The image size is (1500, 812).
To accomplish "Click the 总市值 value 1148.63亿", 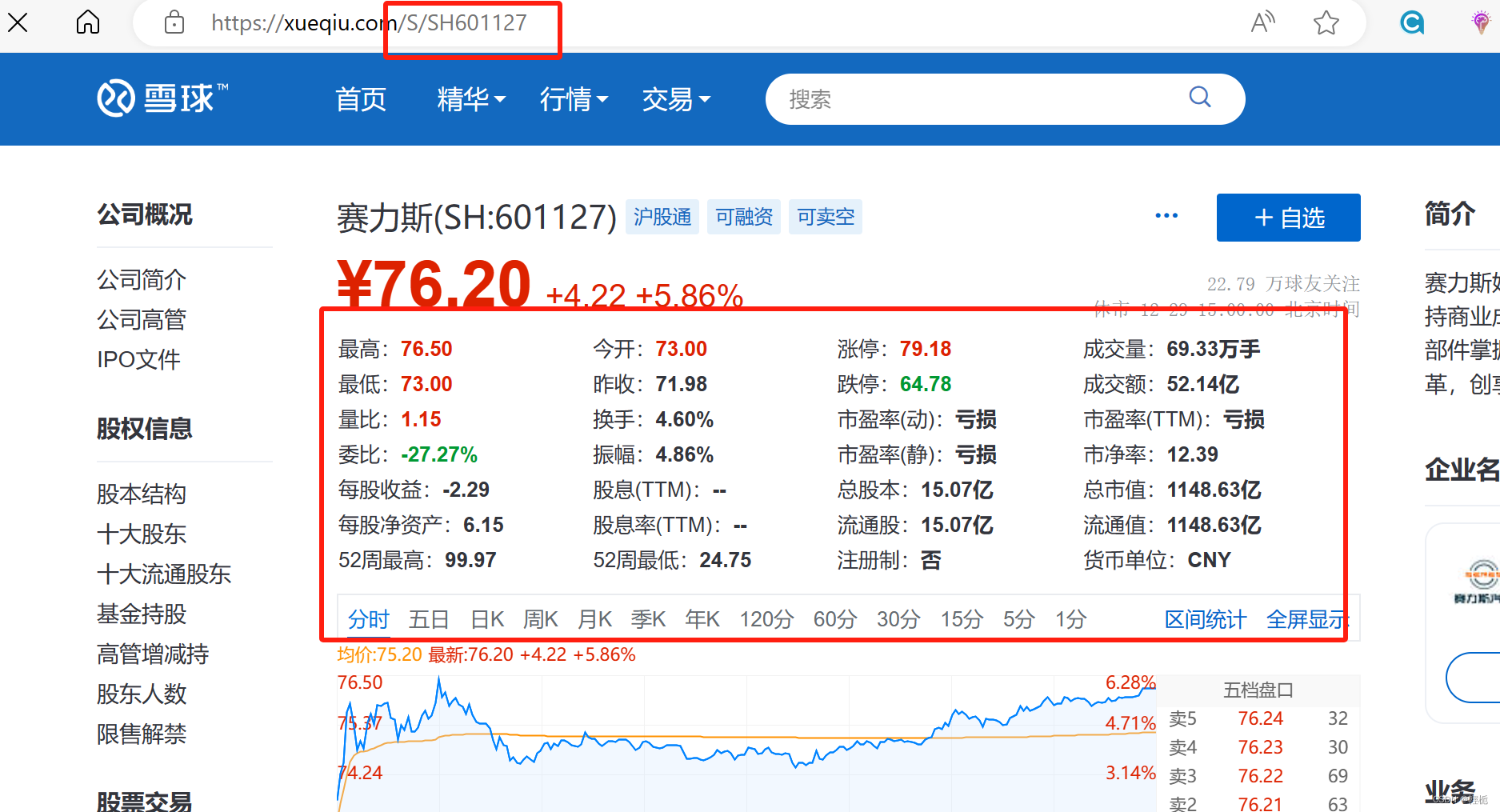I will [1214, 490].
